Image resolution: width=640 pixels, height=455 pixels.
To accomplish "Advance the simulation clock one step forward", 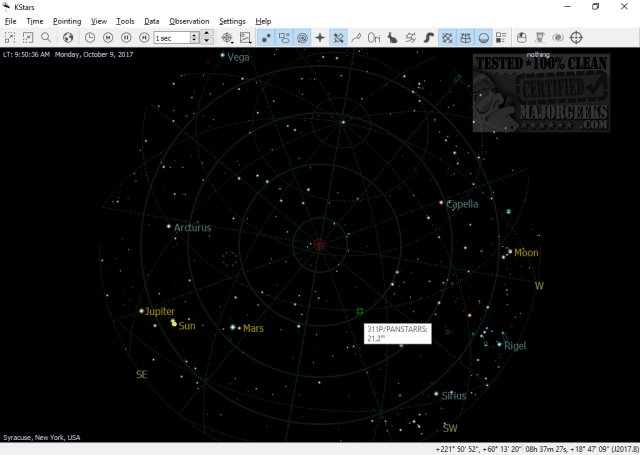I will (144, 38).
